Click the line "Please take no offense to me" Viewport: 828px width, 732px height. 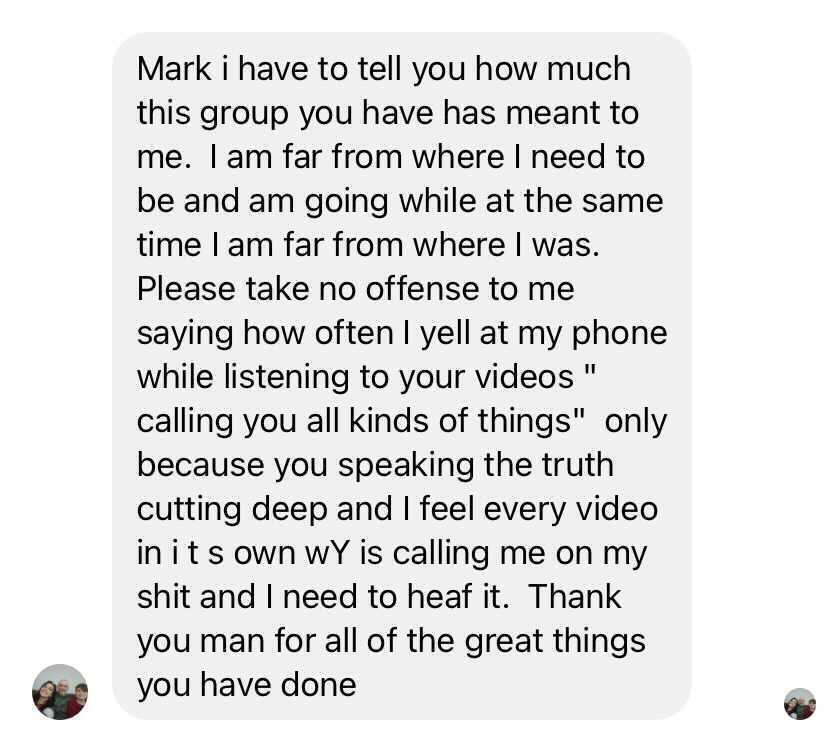pos(355,289)
